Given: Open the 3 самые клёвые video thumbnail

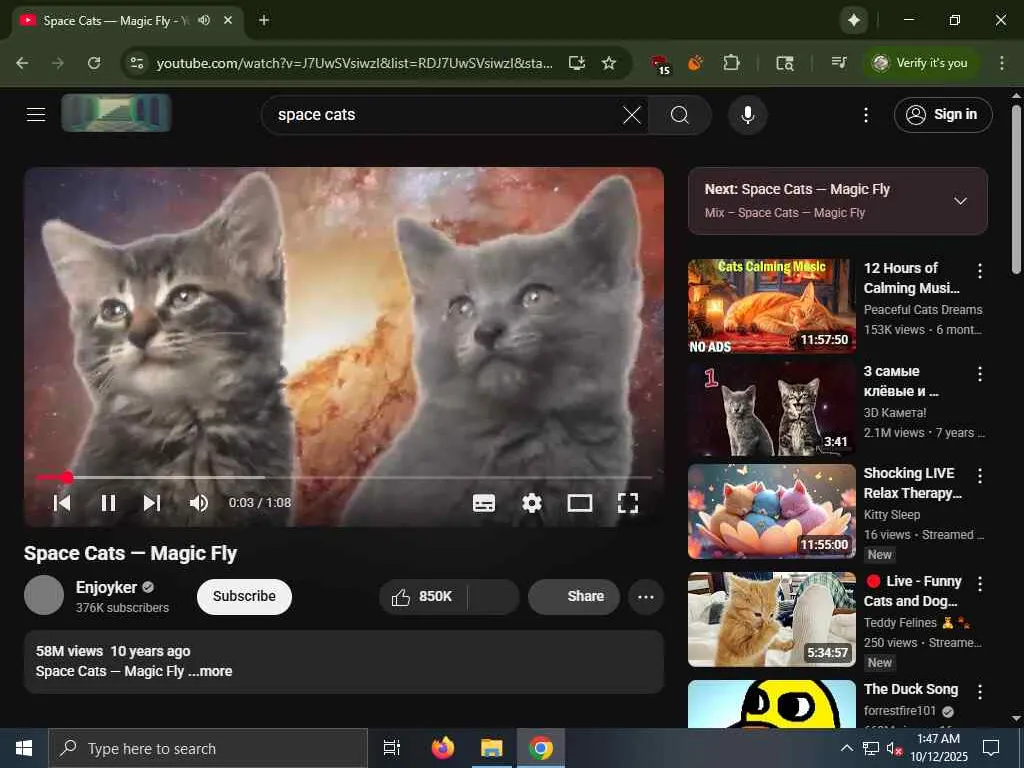Looking at the screenshot, I should coord(771,409).
